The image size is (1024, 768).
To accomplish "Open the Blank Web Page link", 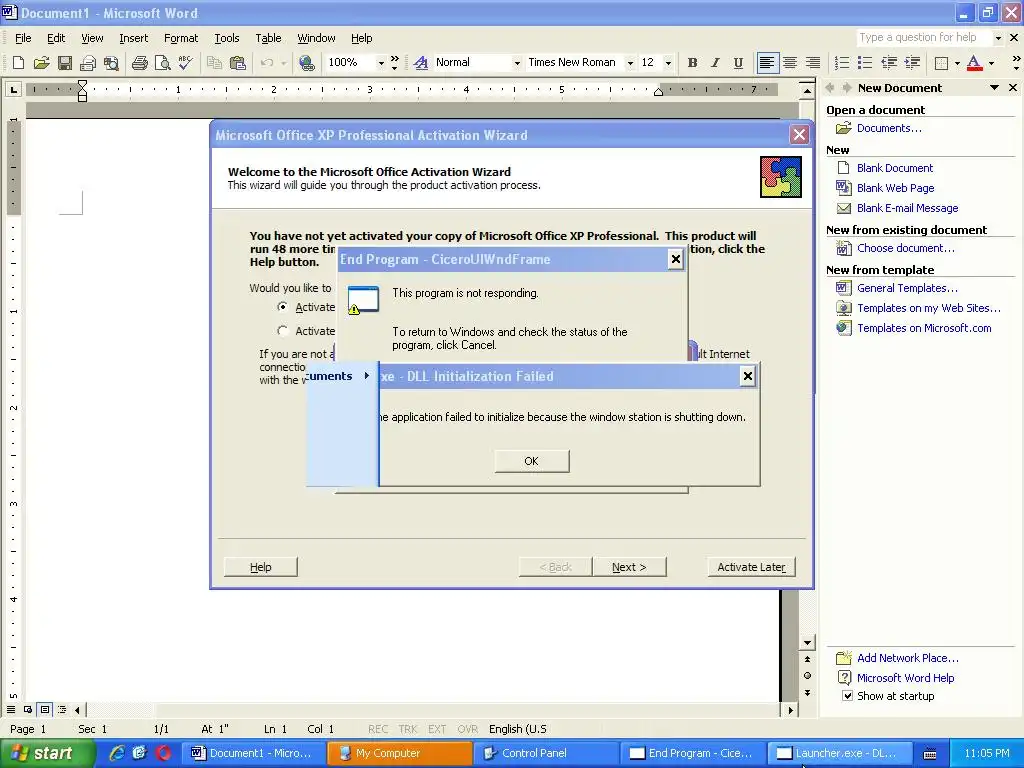I will tap(895, 188).
